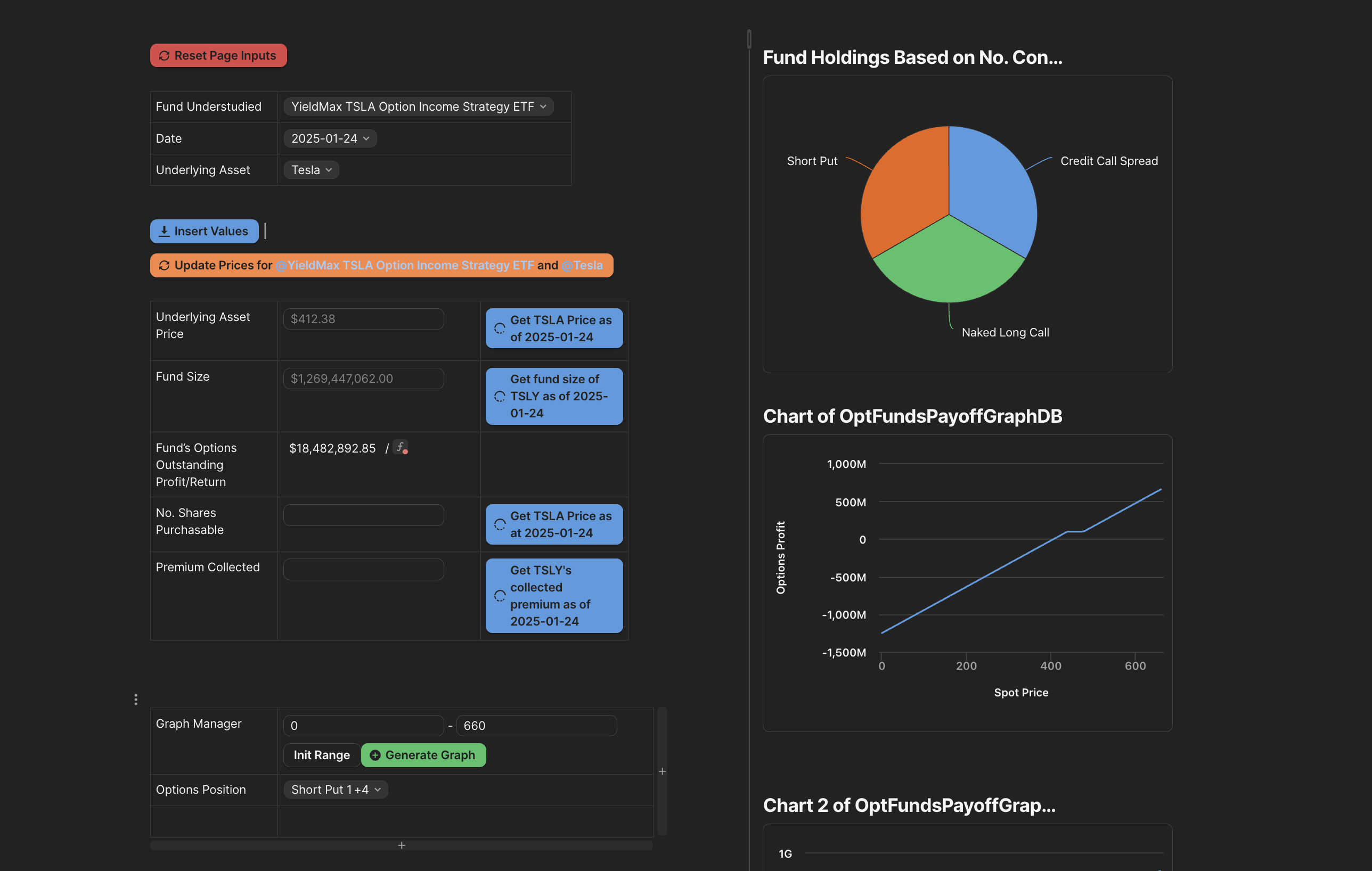This screenshot has height=871, width=1372.
Task: Click the YieldMax TSLA ETF mention link
Action: click(x=405, y=266)
